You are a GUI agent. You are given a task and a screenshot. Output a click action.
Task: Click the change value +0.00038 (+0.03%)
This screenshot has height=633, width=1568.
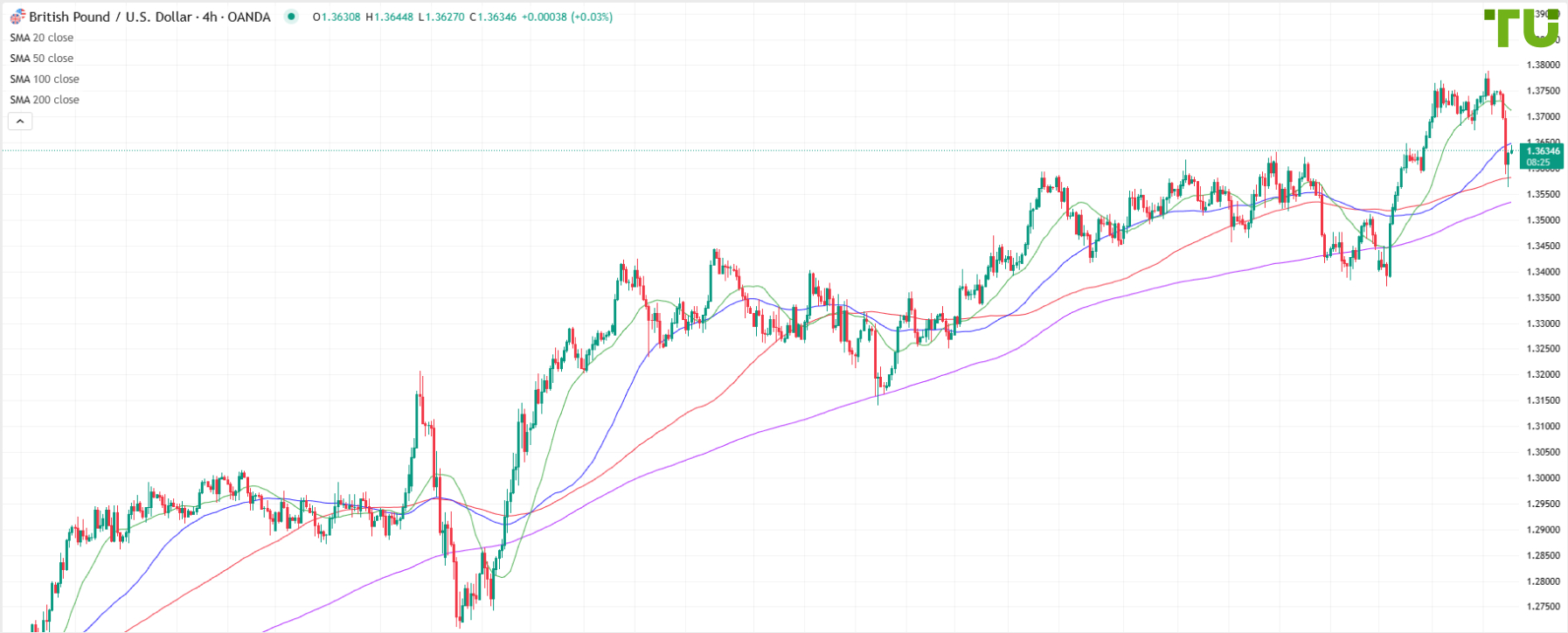[x=567, y=17]
